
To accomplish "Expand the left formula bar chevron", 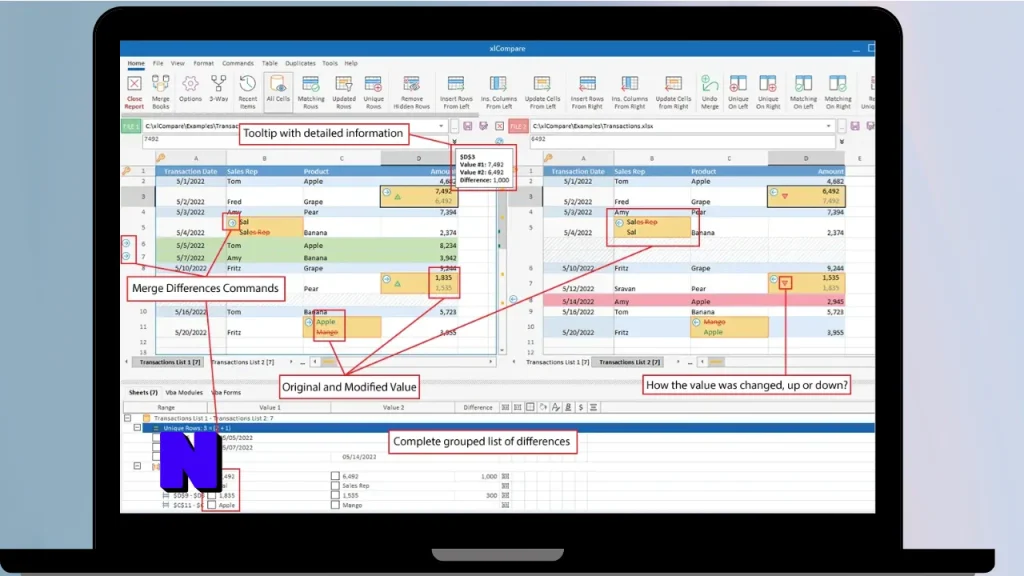I will 455,141.
